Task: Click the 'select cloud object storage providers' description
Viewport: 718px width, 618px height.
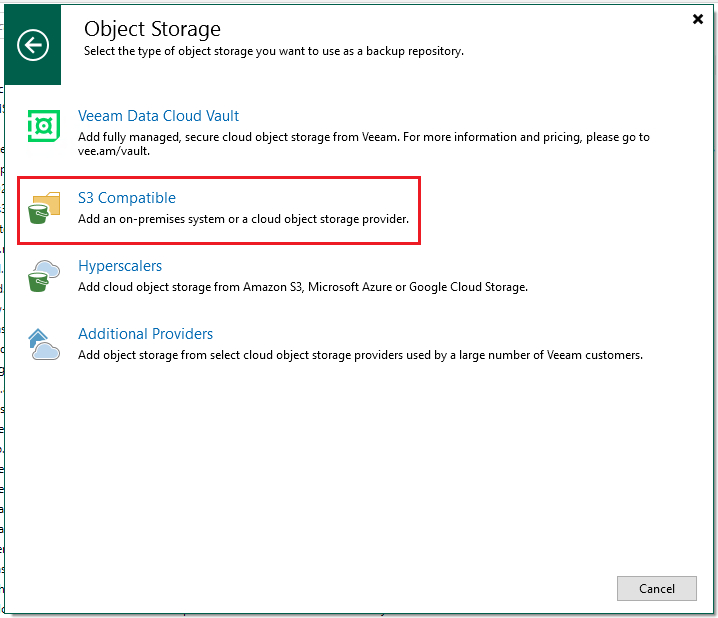Action: coord(360,355)
